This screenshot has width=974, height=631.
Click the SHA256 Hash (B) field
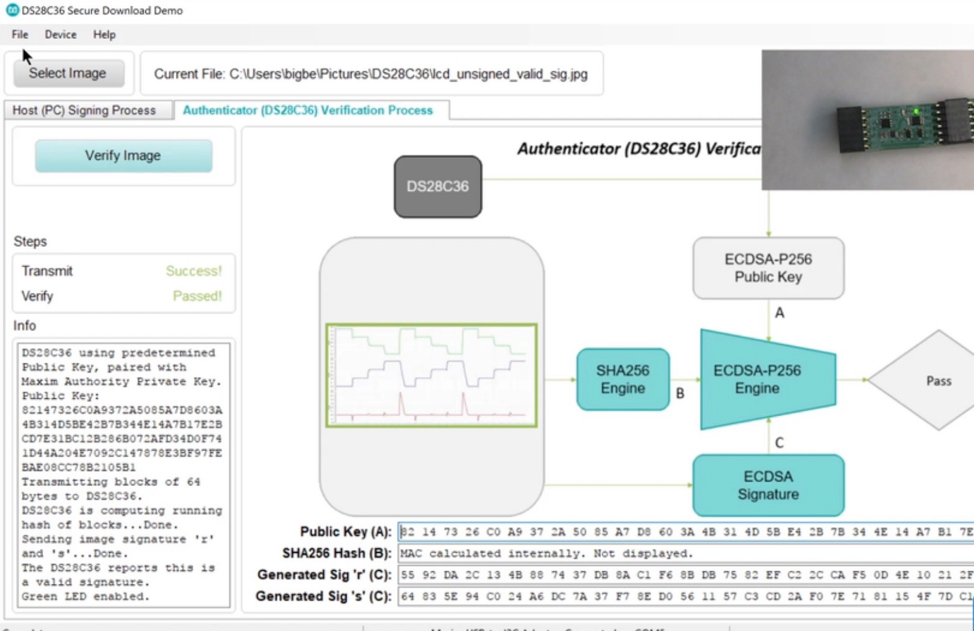[686, 553]
